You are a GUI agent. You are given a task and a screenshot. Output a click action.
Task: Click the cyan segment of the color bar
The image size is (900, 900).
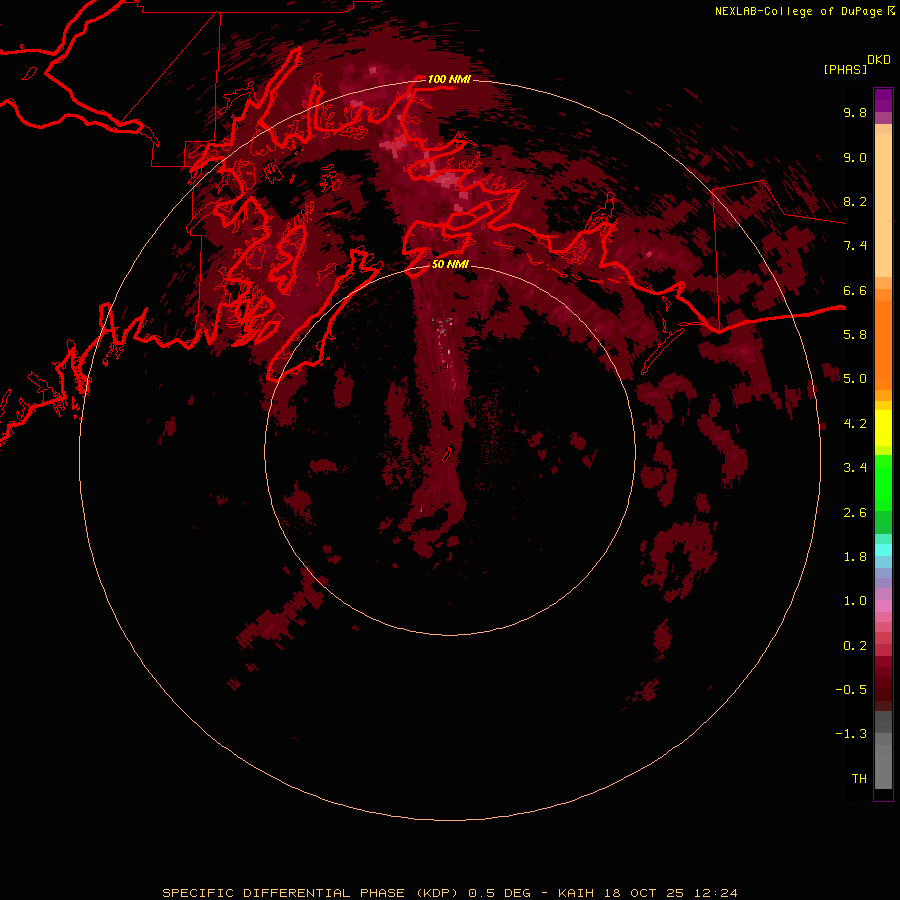tap(883, 550)
